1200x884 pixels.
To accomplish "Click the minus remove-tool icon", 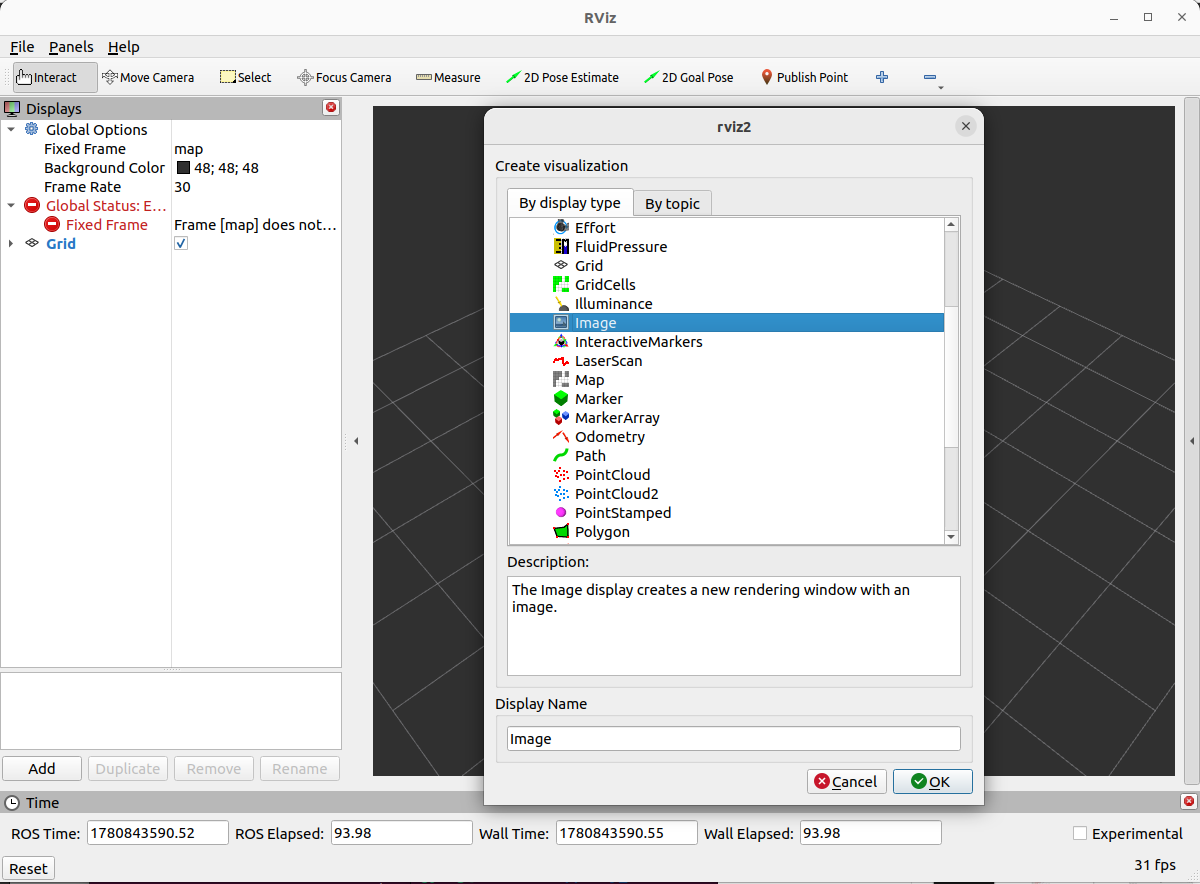I will pyautogui.click(x=930, y=77).
